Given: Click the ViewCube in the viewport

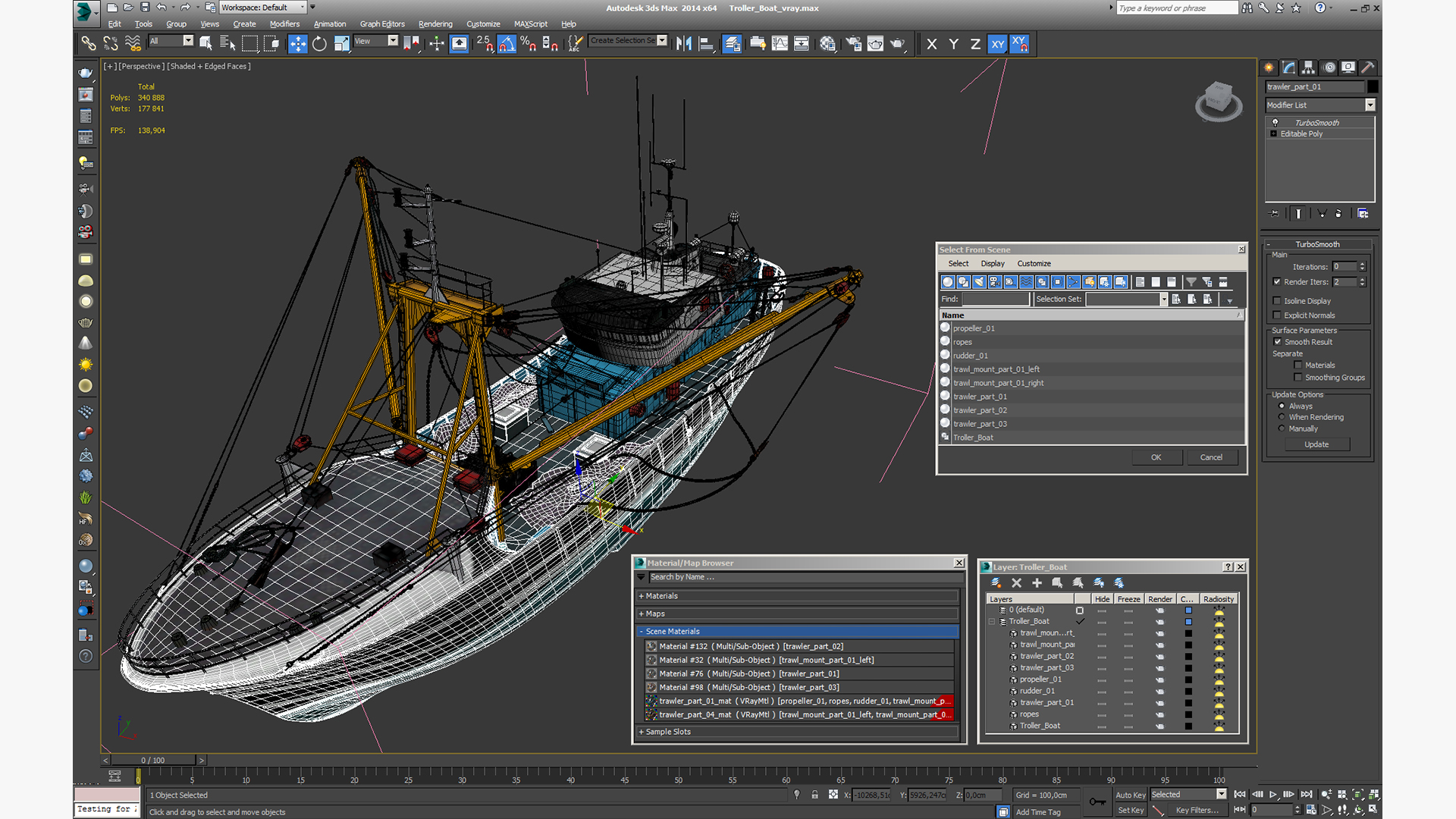Looking at the screenshot, I should point(1219,101).
